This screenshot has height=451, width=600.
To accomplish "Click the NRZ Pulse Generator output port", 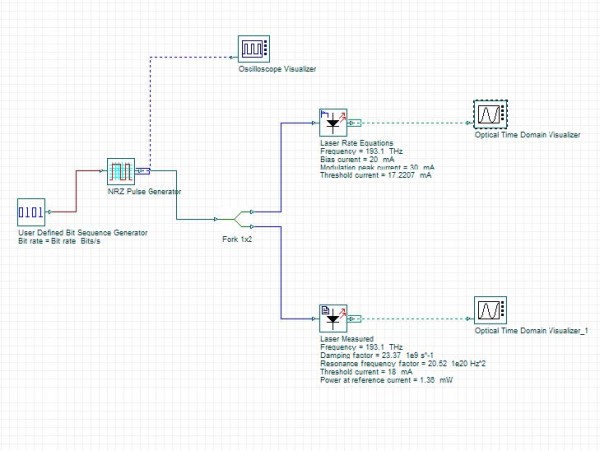I will pos(143,171).
